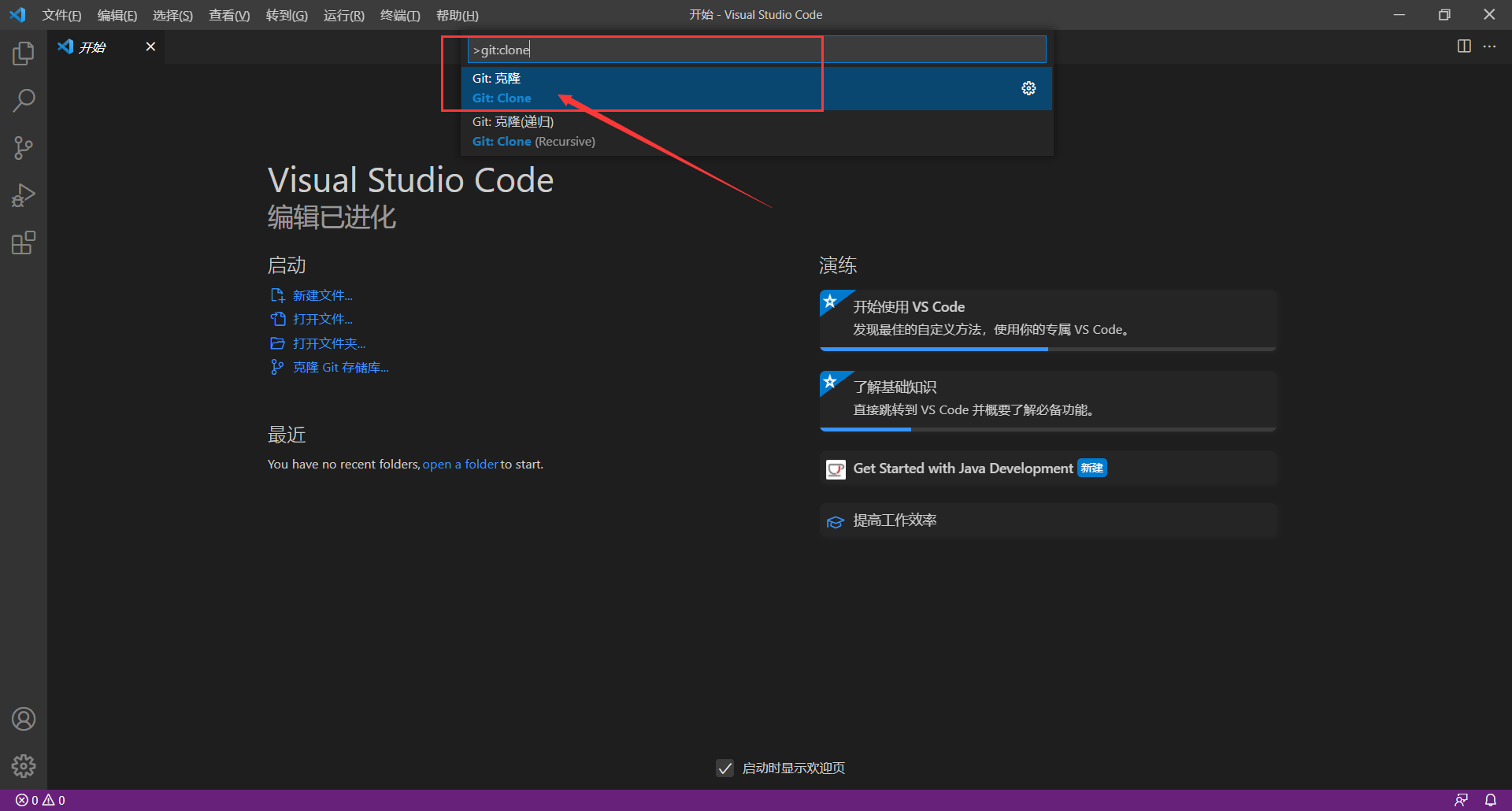Viewport: 1512px width, 811px height.
Task: Click the command palette input box
Action: pos(757,50)
